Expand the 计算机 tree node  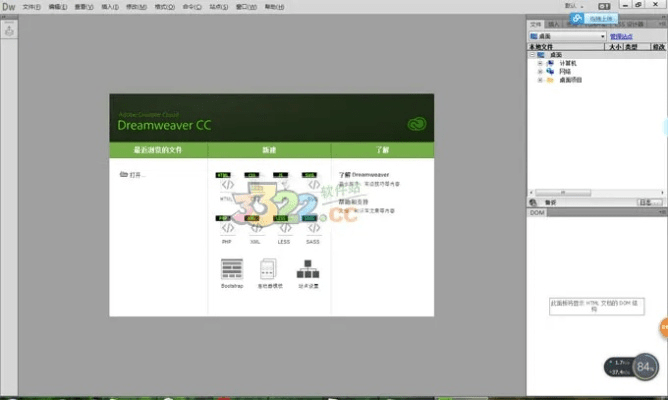point(540,63)
